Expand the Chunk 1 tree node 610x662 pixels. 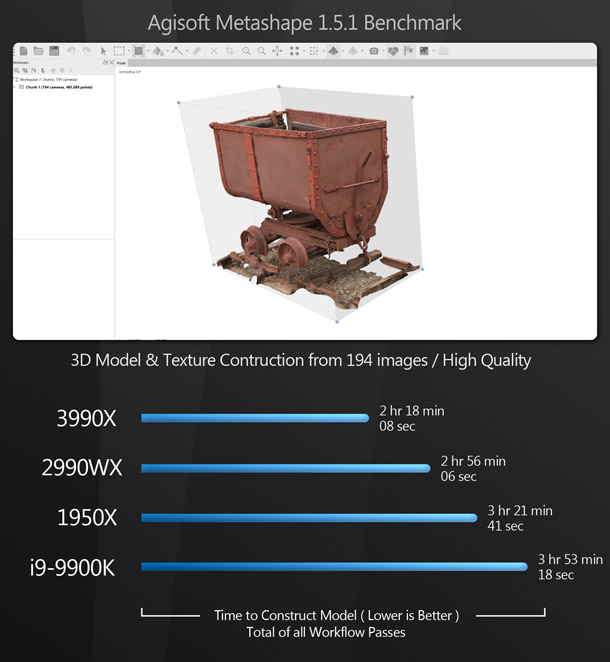point(16,87)
